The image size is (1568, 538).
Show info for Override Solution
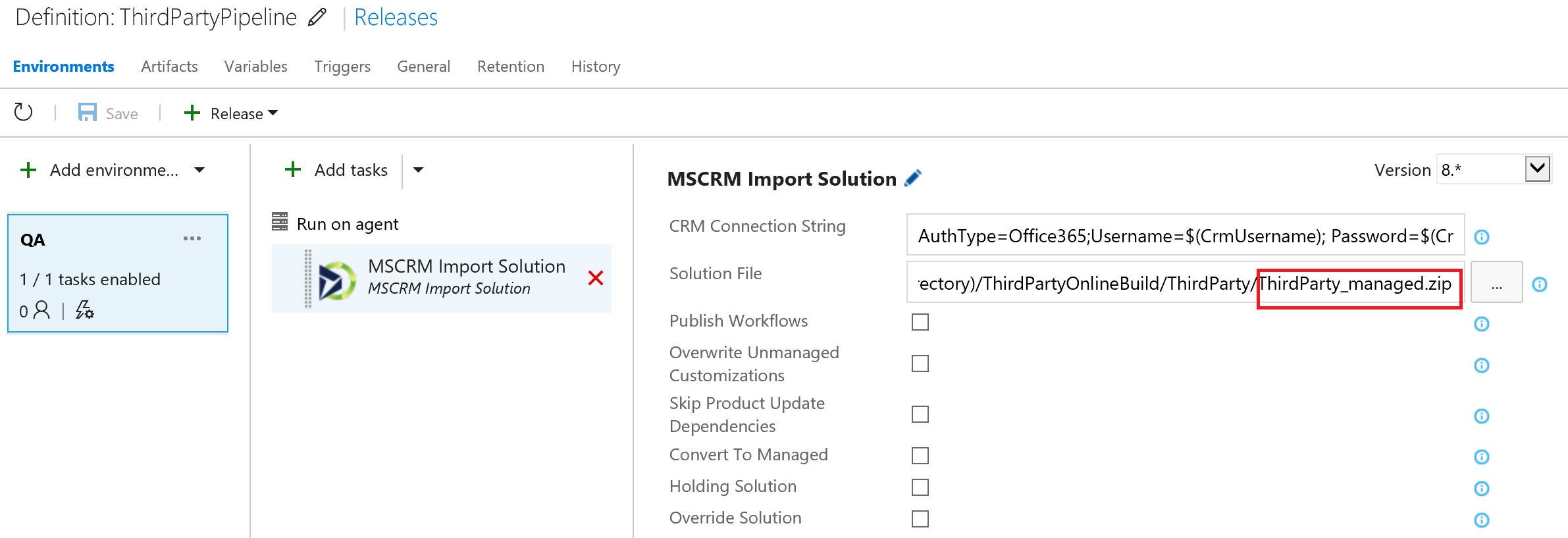[x=1482, y=520]
